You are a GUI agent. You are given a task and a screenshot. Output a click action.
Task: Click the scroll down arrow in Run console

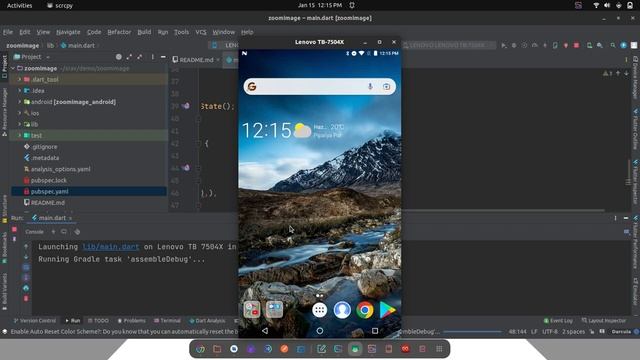click(x=26, y=257)
